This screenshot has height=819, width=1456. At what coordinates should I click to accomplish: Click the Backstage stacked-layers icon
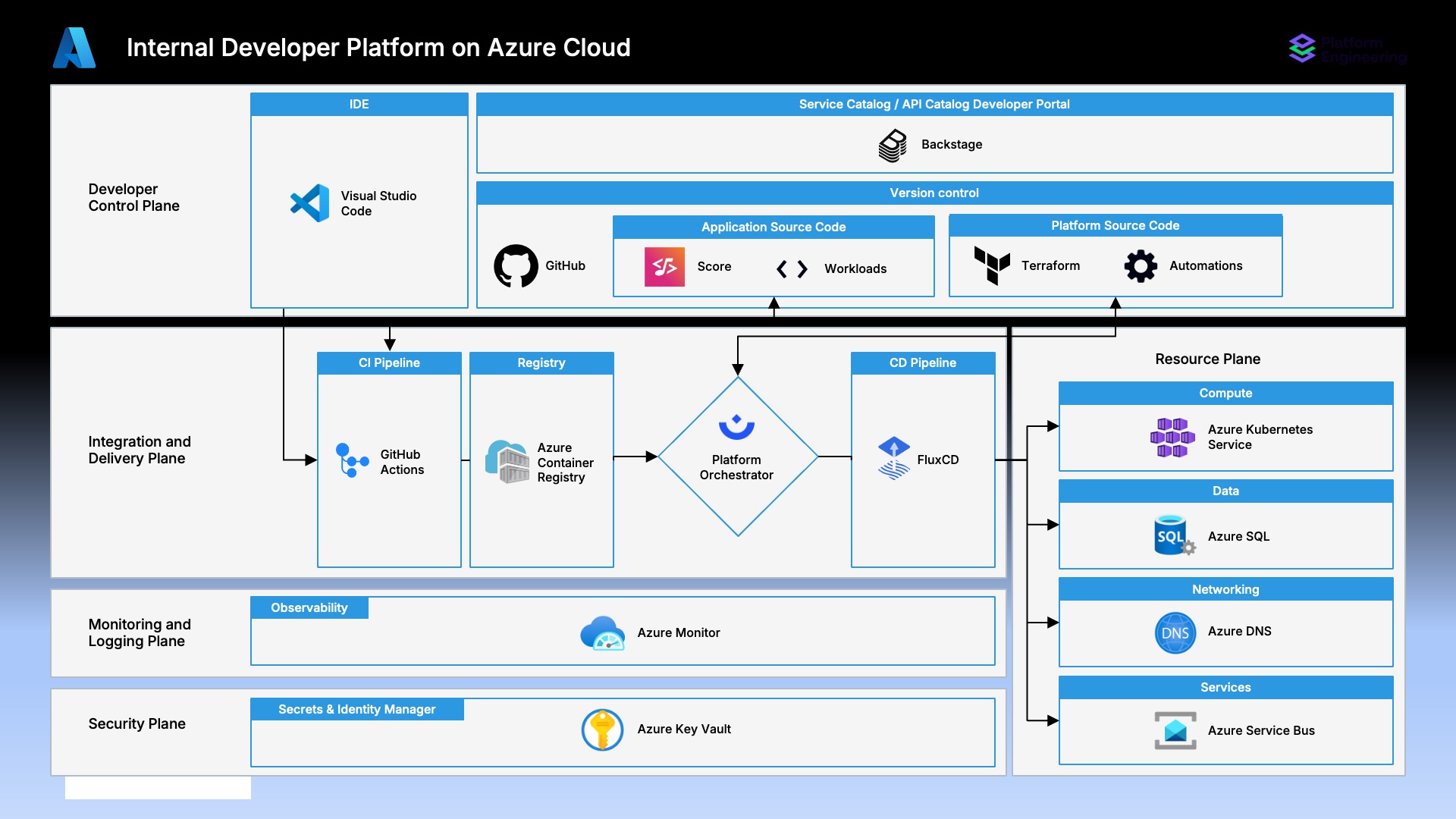click(893, 145)
